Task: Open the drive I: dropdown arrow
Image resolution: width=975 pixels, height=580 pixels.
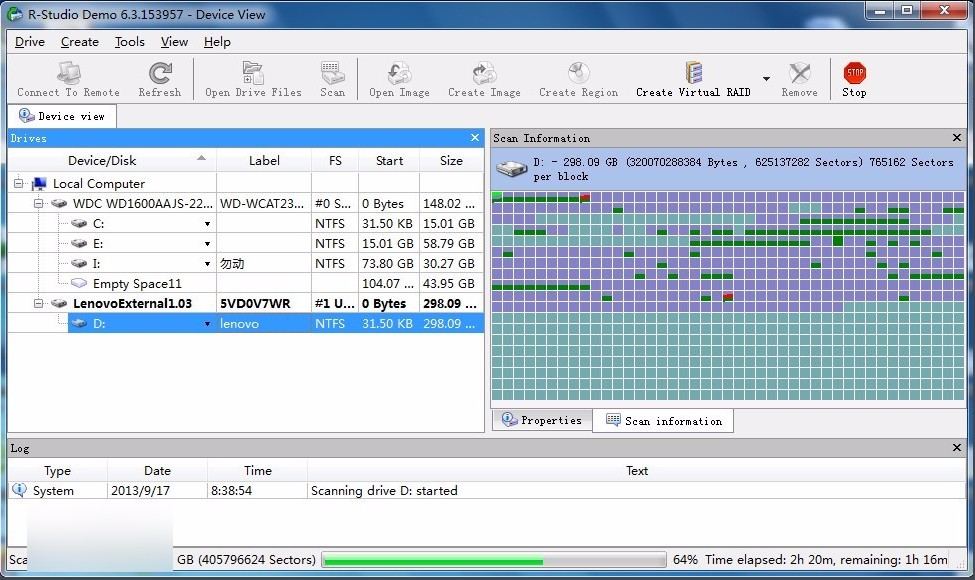Action: tap(207, 264)
